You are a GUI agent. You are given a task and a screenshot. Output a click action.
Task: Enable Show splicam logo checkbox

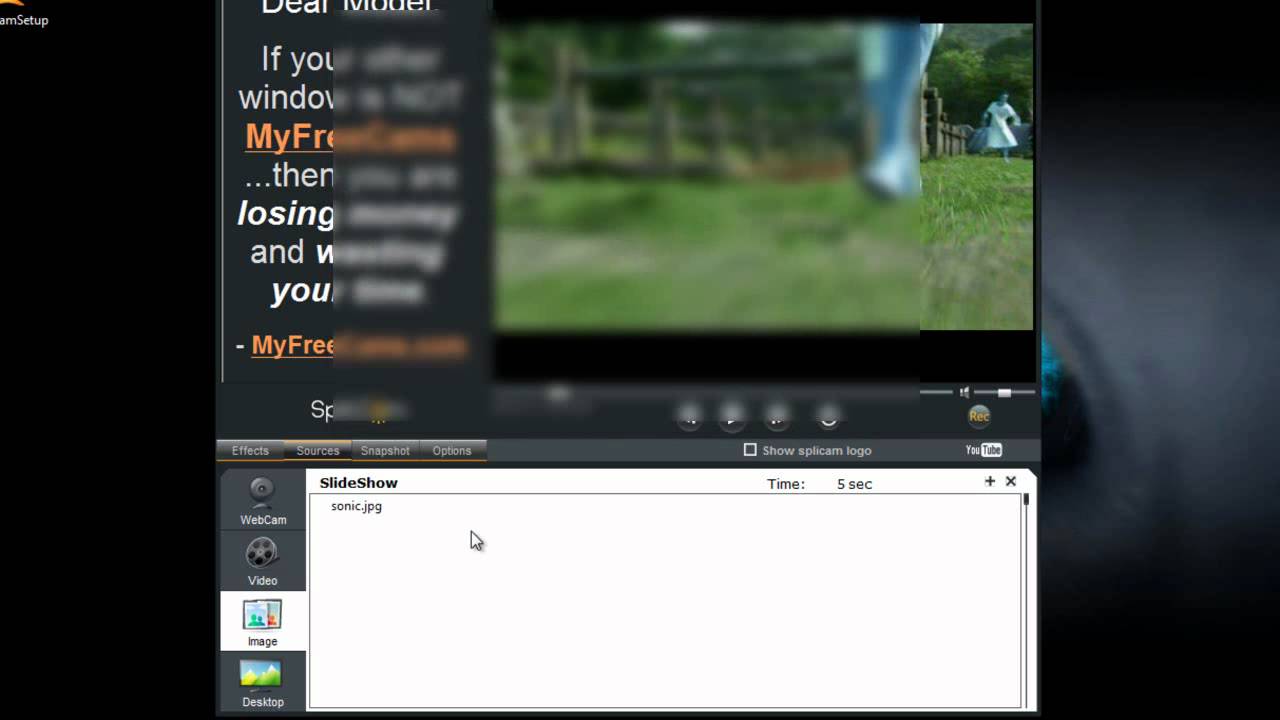750,450
